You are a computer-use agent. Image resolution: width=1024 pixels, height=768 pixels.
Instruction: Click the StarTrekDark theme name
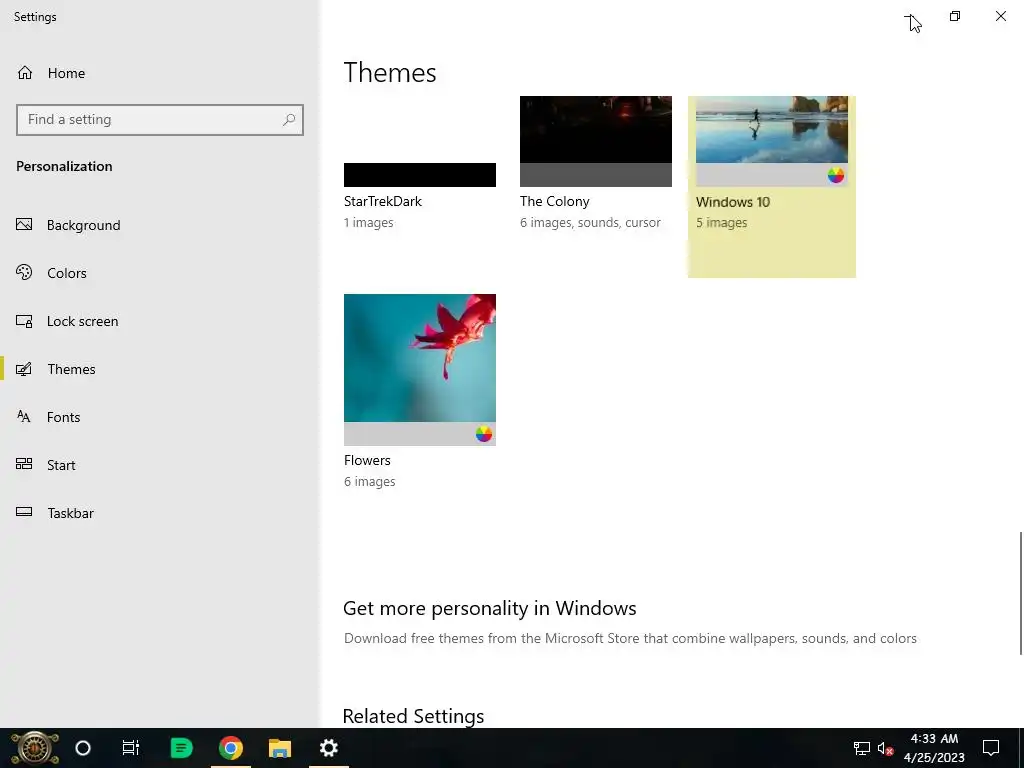tap(383, 201)
